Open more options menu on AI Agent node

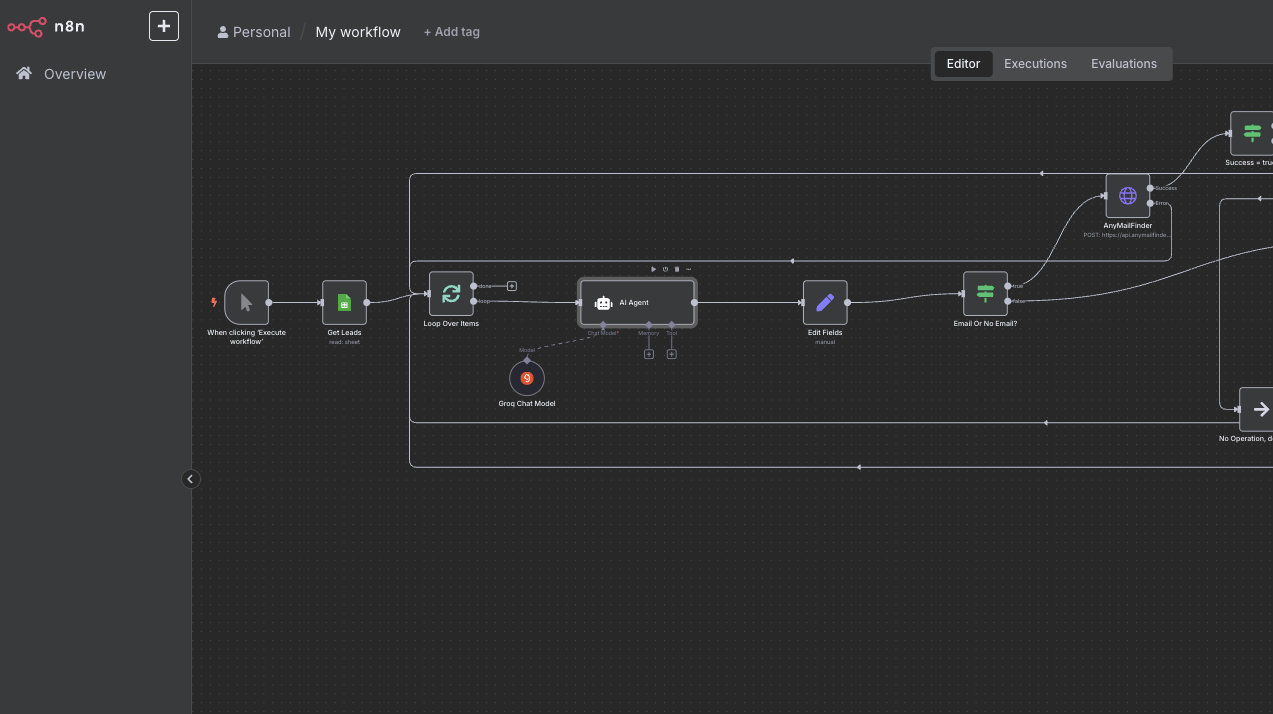(x=687, y=268)
